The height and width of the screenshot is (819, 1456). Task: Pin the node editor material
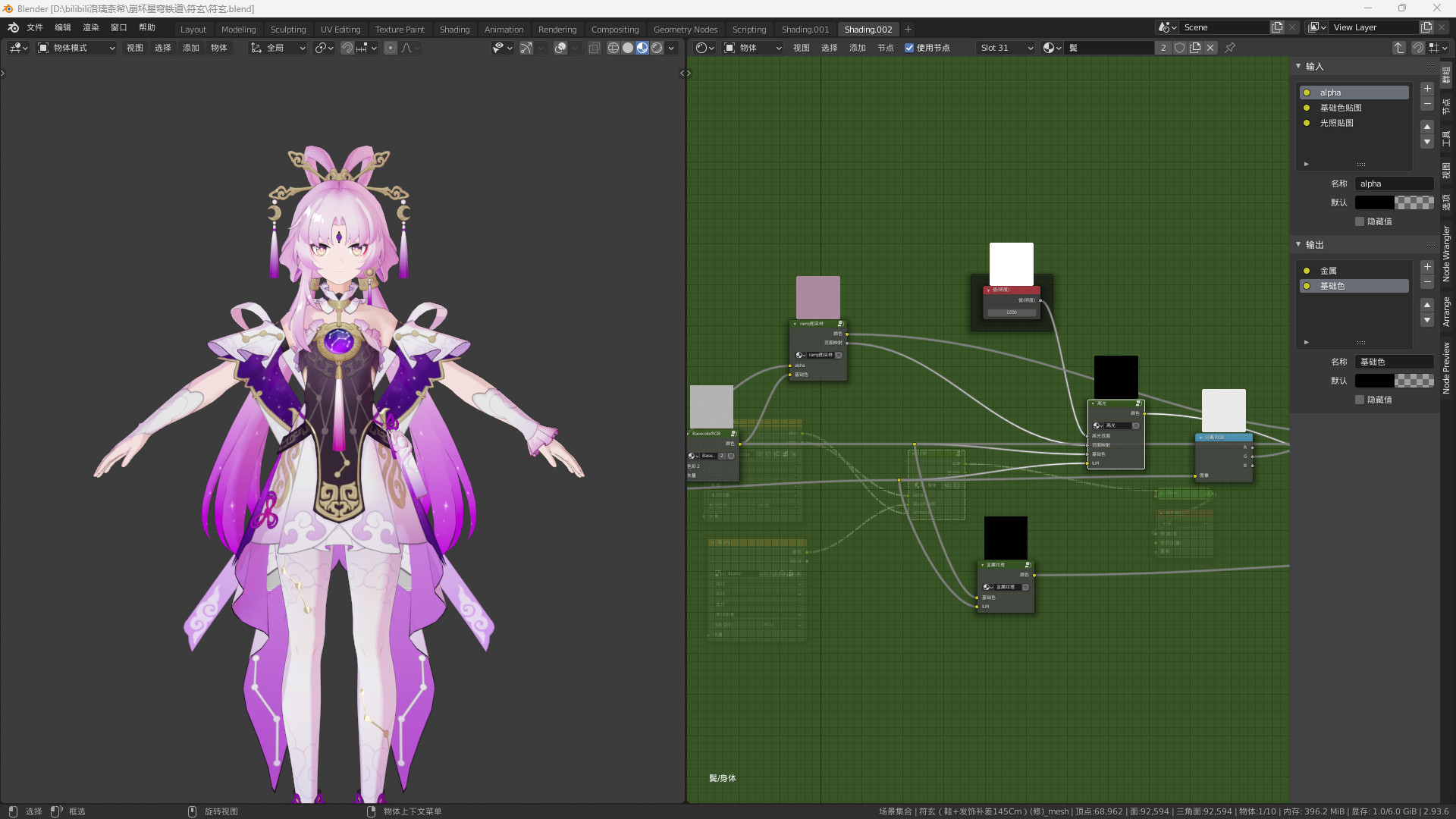(x=1230, y=48)
